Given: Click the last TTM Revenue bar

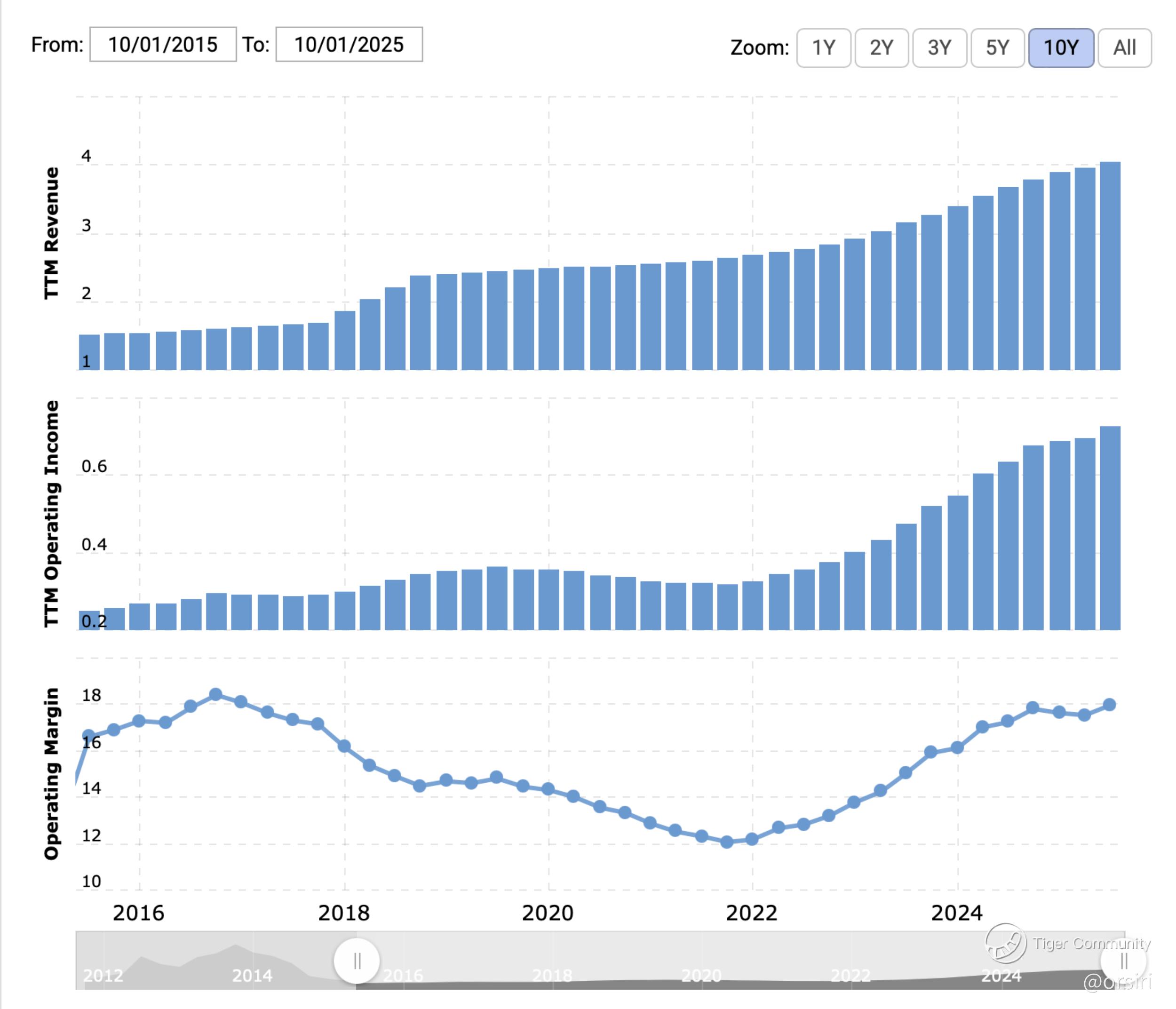Looking at the screenshot, I should (1110, 266).
